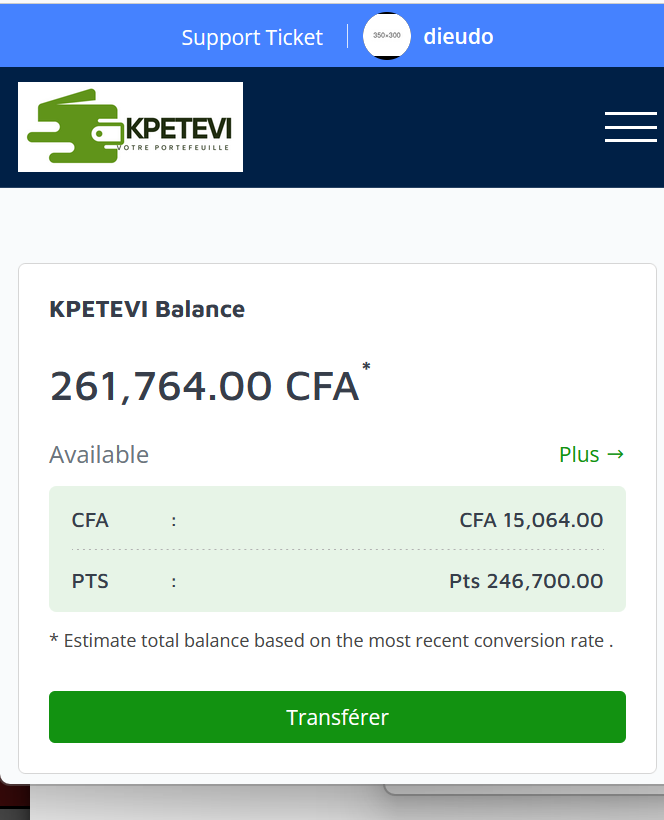Click the asterisk beside total balance

coord(367,367)
